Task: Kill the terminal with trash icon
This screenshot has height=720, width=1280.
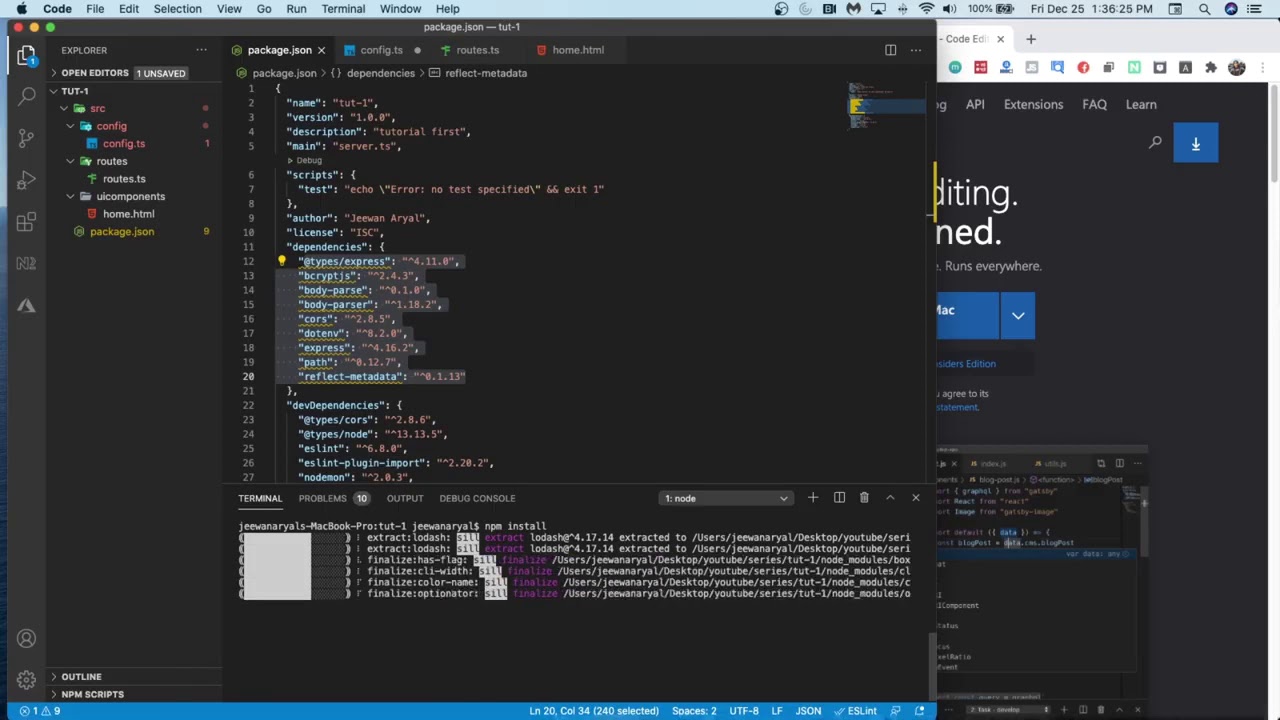Action: coord(864,498)
